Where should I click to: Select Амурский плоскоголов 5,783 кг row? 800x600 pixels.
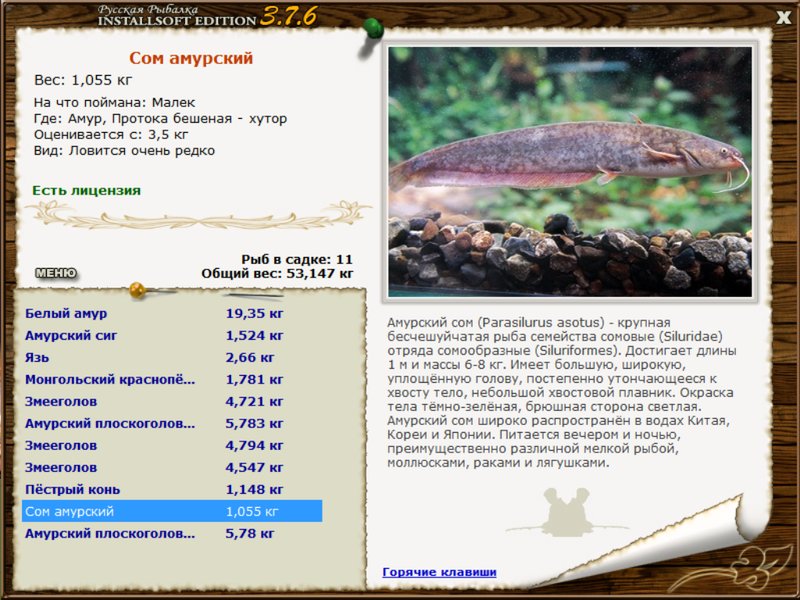point(172,423)
